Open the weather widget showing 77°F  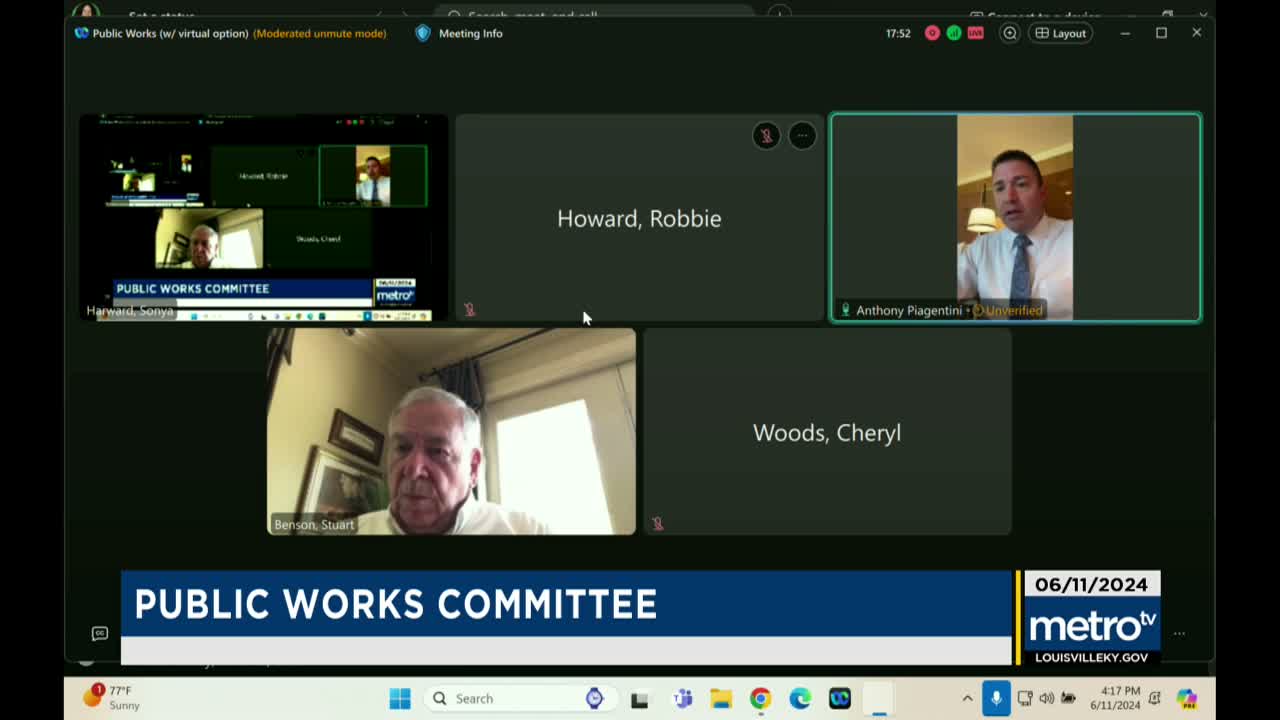coord(112,698)
